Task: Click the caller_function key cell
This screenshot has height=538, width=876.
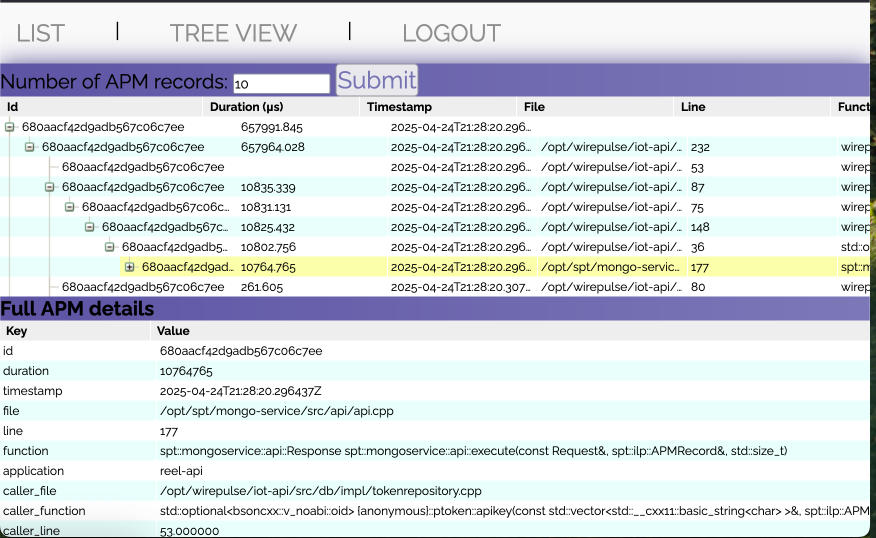Action: (x=44, y=511)
